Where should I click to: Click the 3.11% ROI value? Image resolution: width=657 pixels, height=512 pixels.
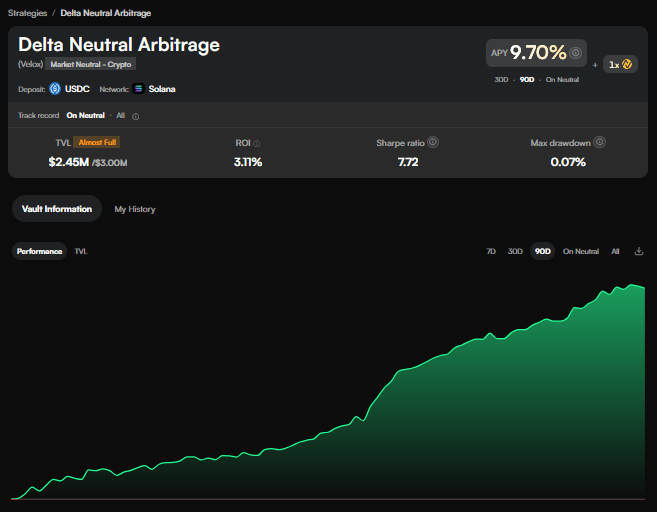248,162
